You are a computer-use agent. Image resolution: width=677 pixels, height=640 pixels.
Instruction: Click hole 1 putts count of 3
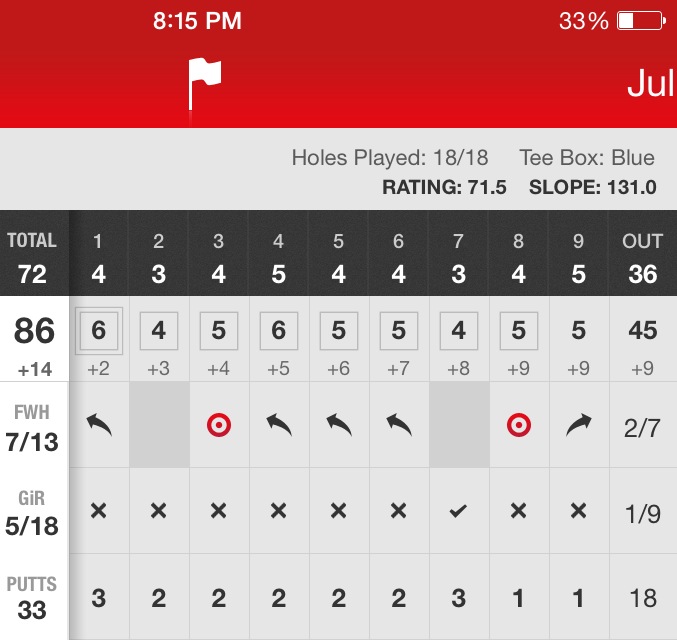(98, 598)
